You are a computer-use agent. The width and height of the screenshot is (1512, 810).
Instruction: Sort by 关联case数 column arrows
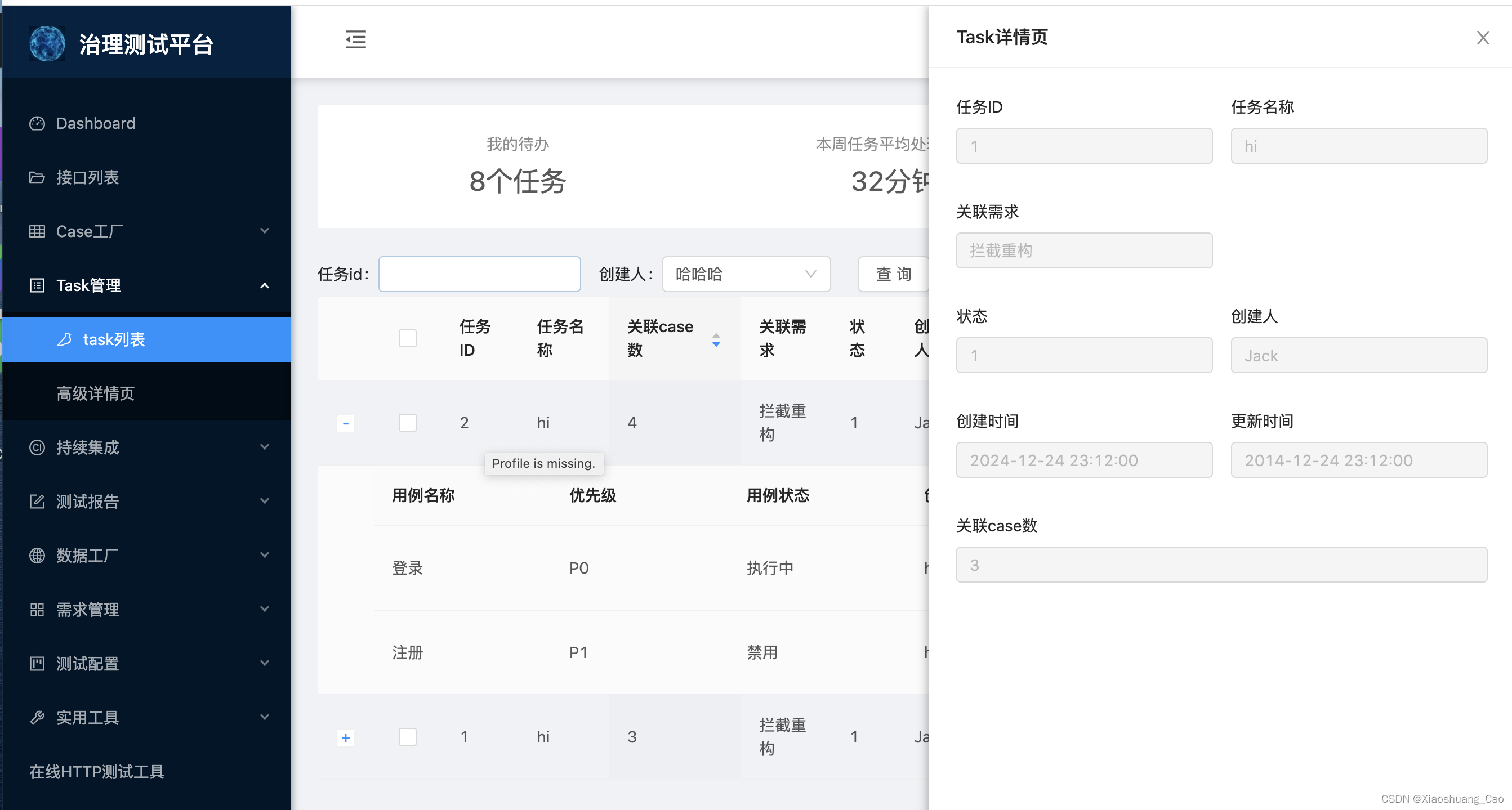(716, 339)
